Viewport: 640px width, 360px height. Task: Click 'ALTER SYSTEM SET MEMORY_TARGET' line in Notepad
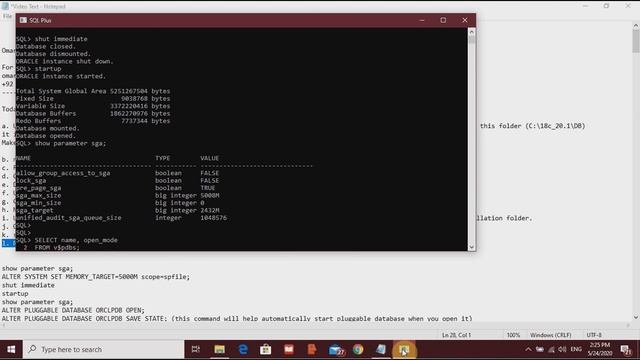(96, 277)
